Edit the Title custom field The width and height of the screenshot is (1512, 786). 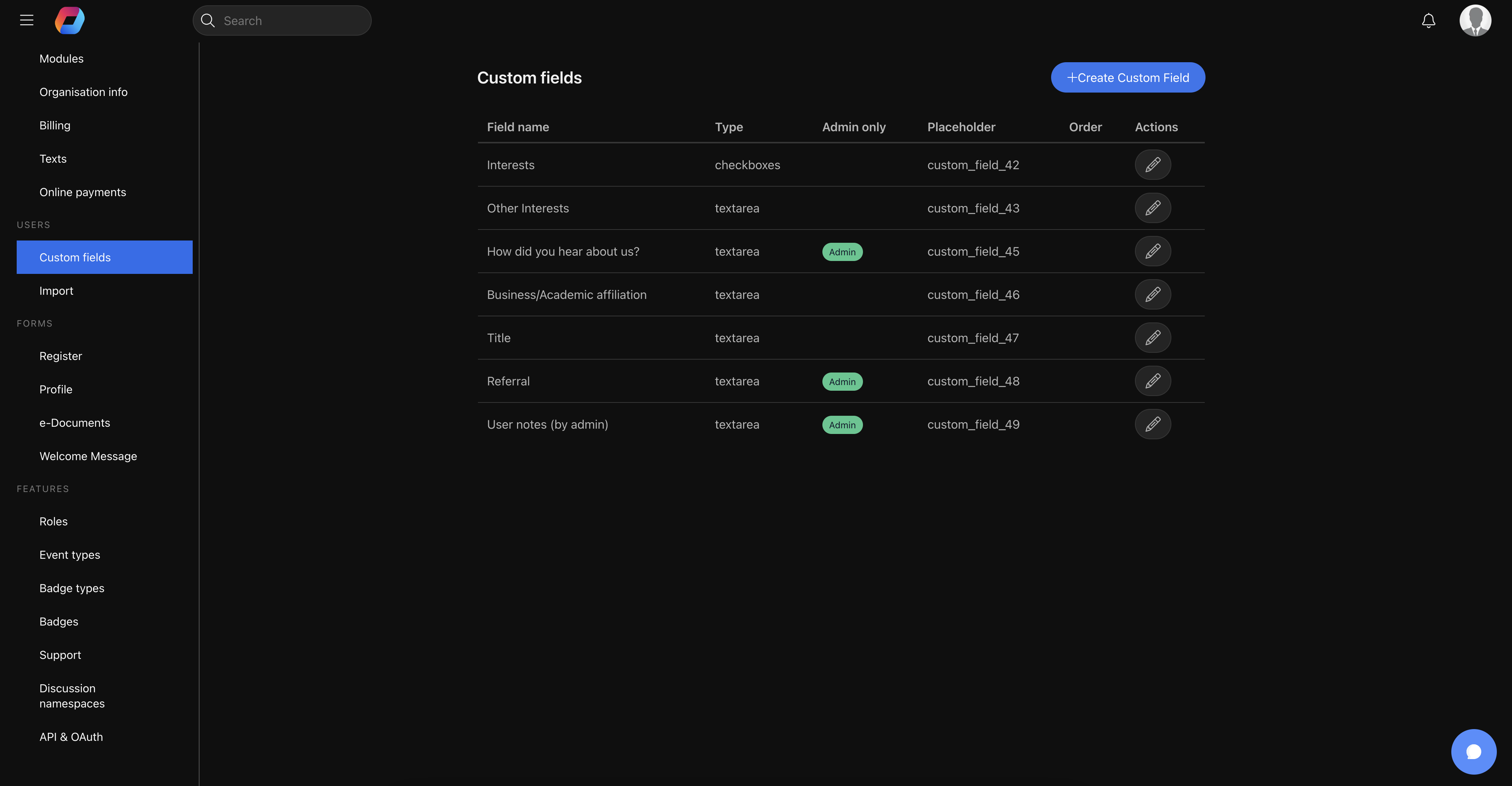1152,338
